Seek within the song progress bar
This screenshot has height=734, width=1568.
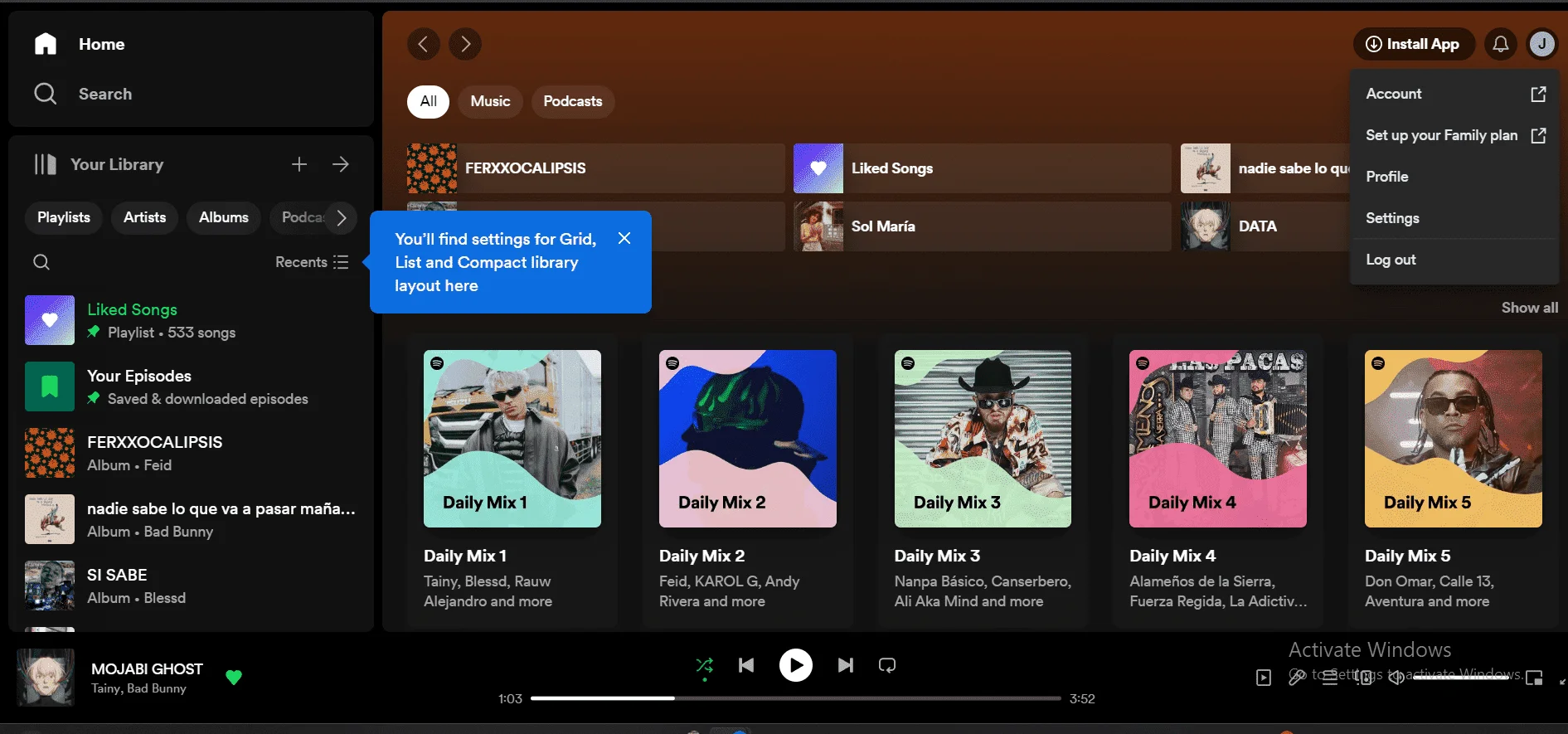[x=796, y=698]
